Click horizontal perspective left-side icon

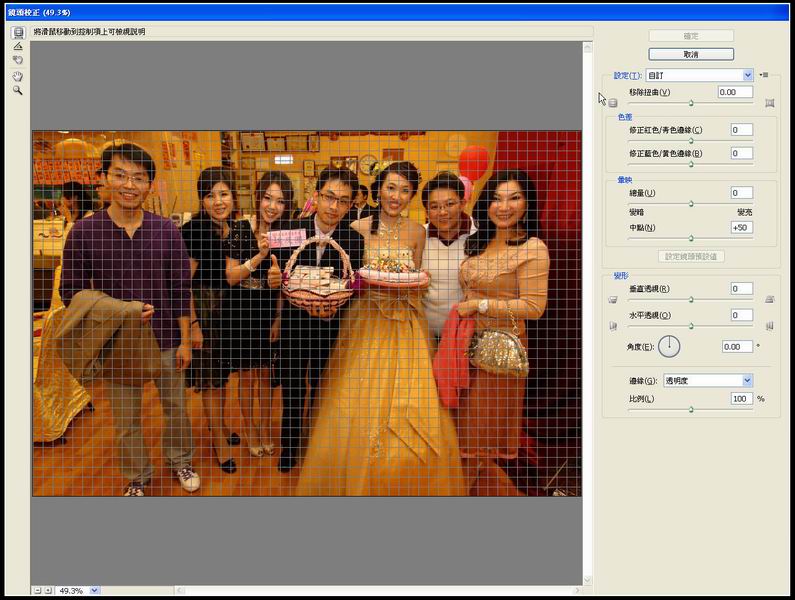613,326
